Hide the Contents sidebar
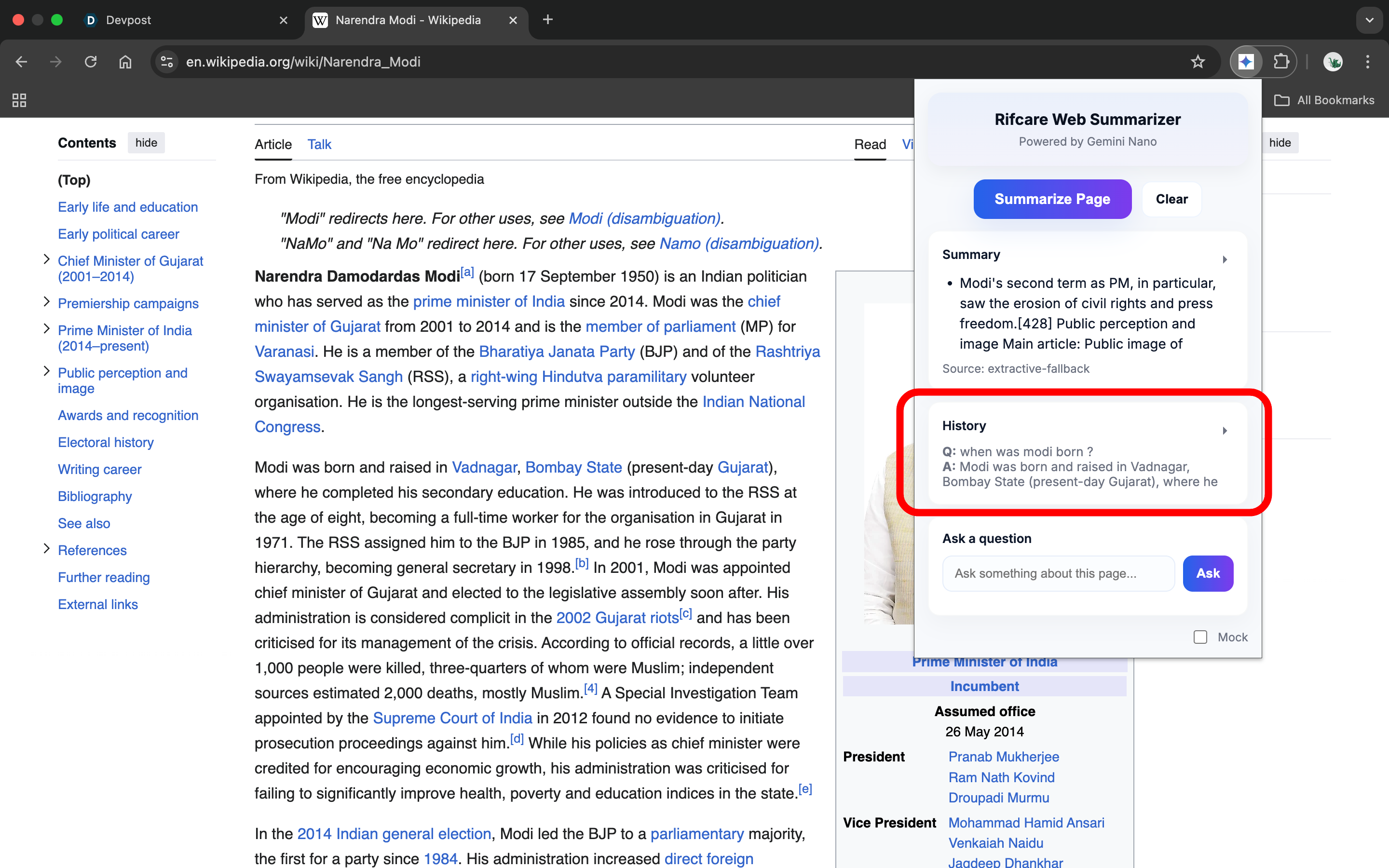Screen dimensions: 1389x868 [146, 143]
